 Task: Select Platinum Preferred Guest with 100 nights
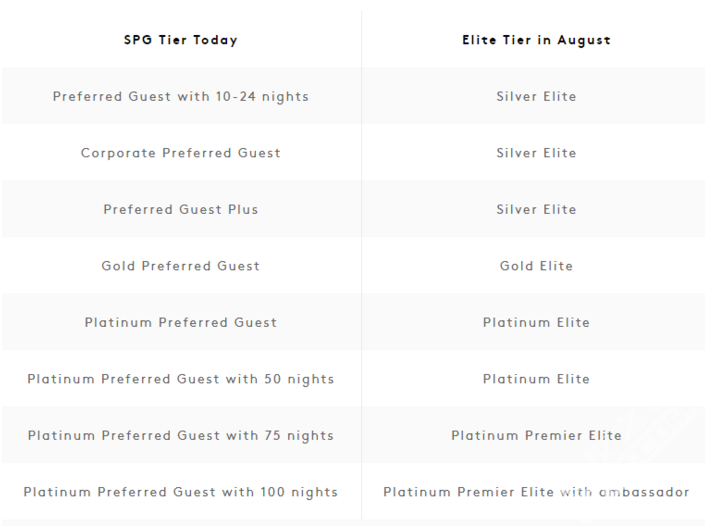pyautogui.click(x=181, y=492)
